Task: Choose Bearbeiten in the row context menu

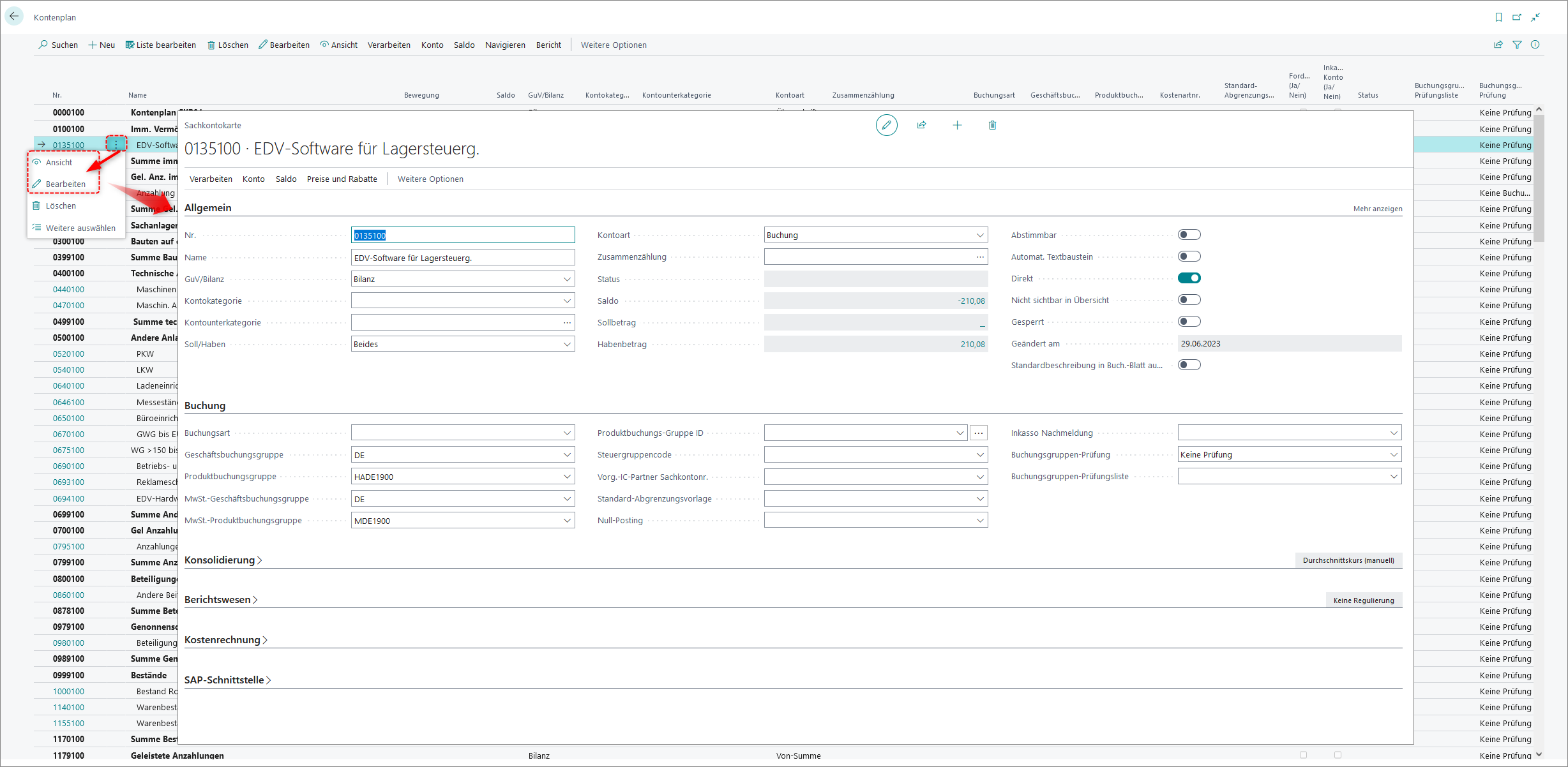Action: coord(65,184)
